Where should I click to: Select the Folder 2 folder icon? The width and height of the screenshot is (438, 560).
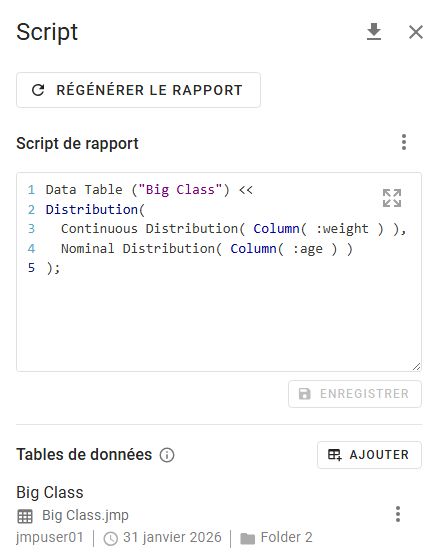click(x=248, y=539)
